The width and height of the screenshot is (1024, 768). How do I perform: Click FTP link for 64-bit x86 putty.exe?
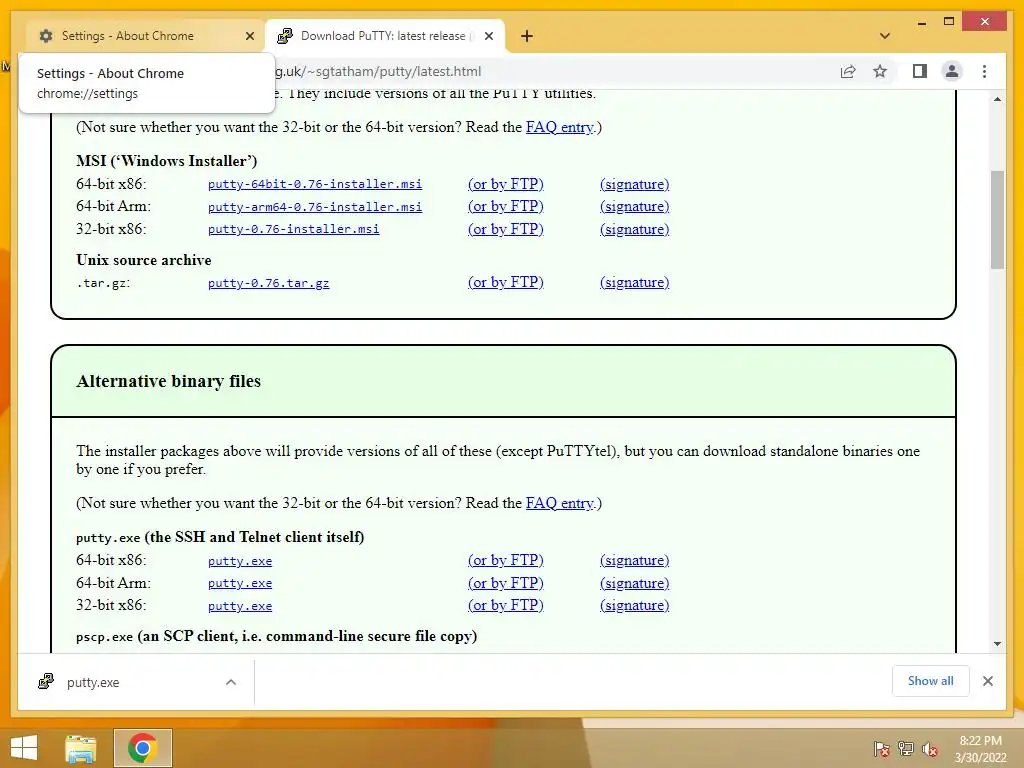coord(505,560)
